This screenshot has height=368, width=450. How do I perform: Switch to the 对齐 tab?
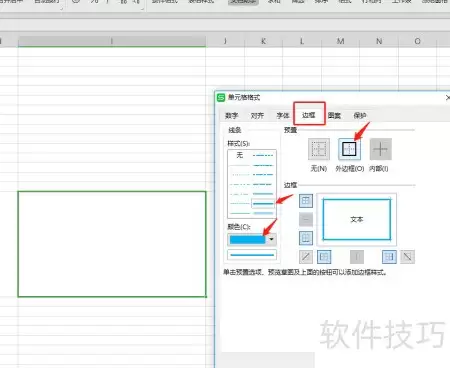click(x=257, y=115)
